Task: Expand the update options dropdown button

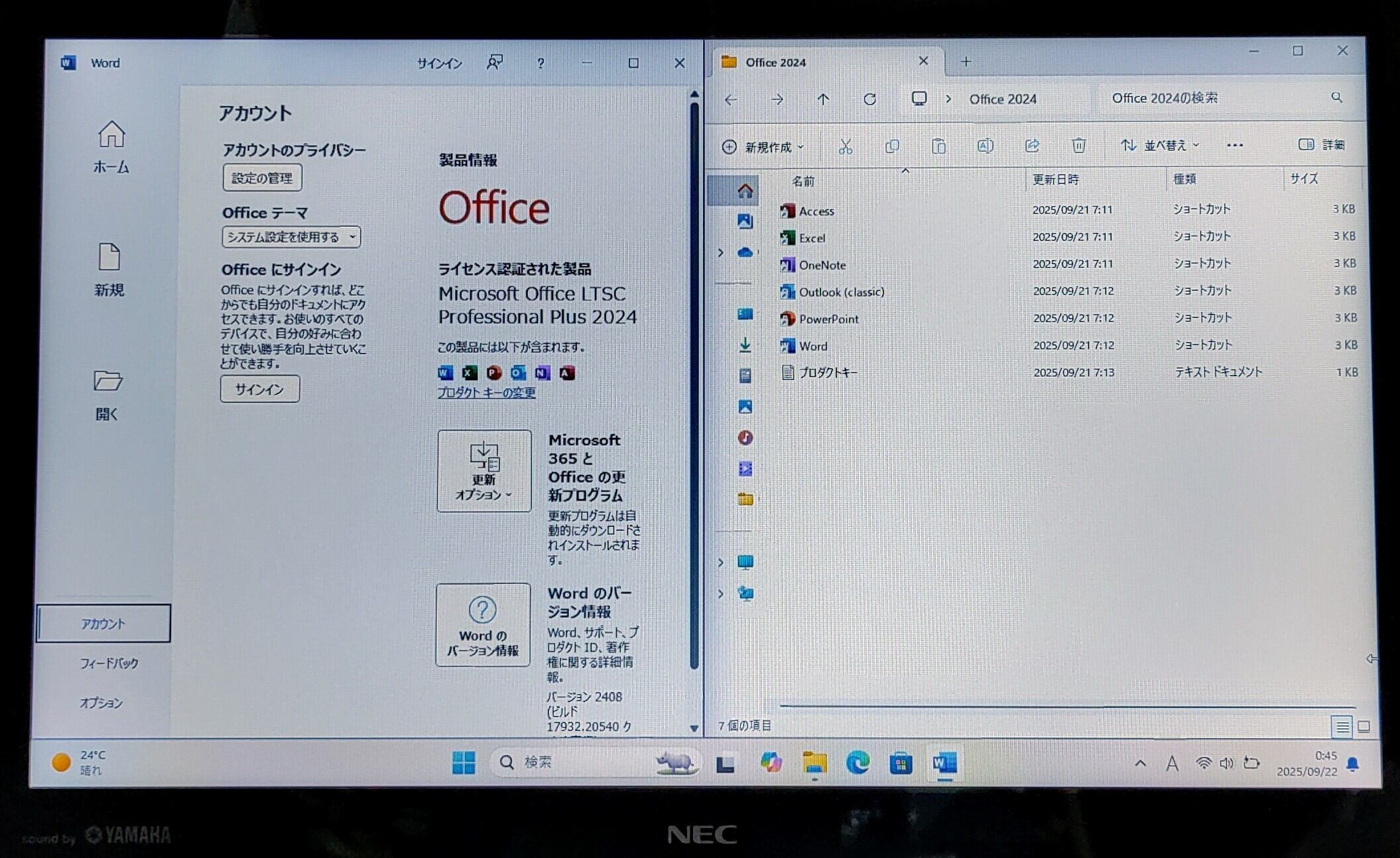Action: coord(483,471)
